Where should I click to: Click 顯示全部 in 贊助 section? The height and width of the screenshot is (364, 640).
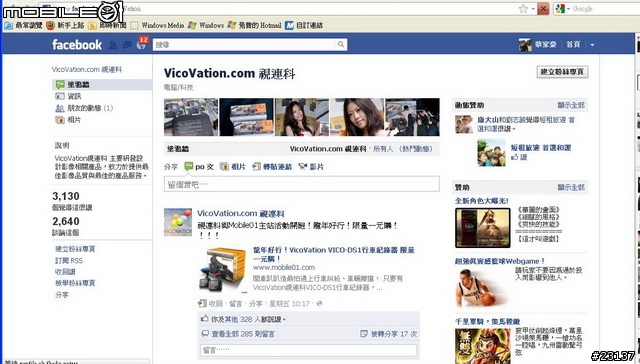tap(571, 187)
